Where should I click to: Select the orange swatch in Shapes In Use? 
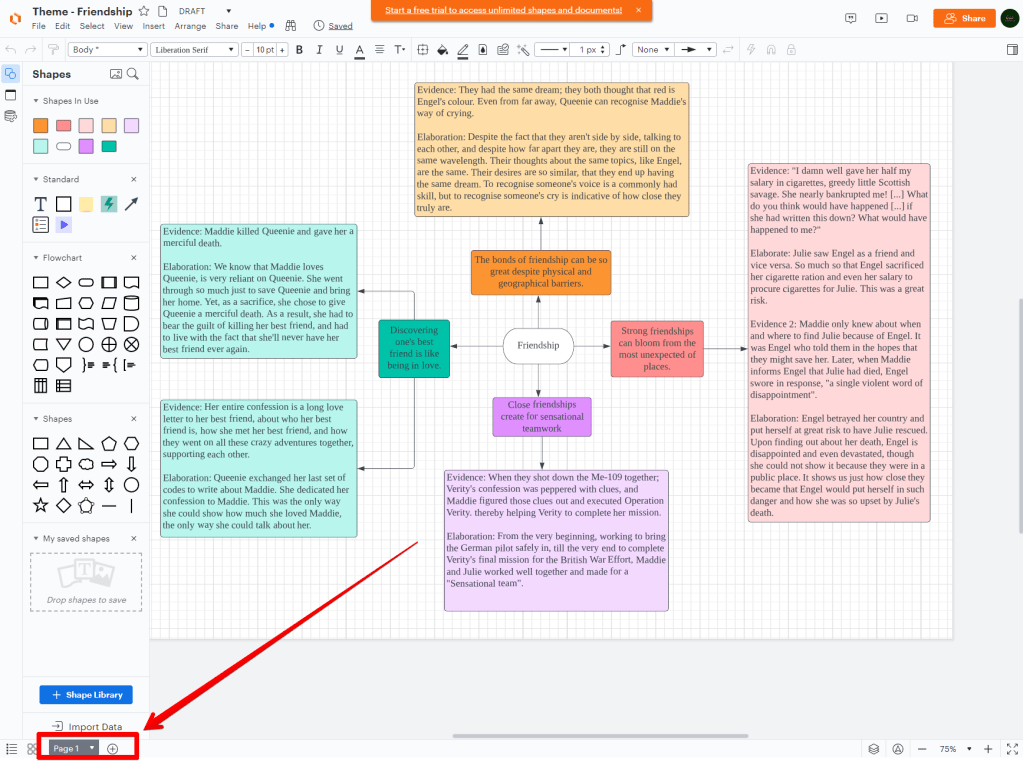click(x=40, y=126)
